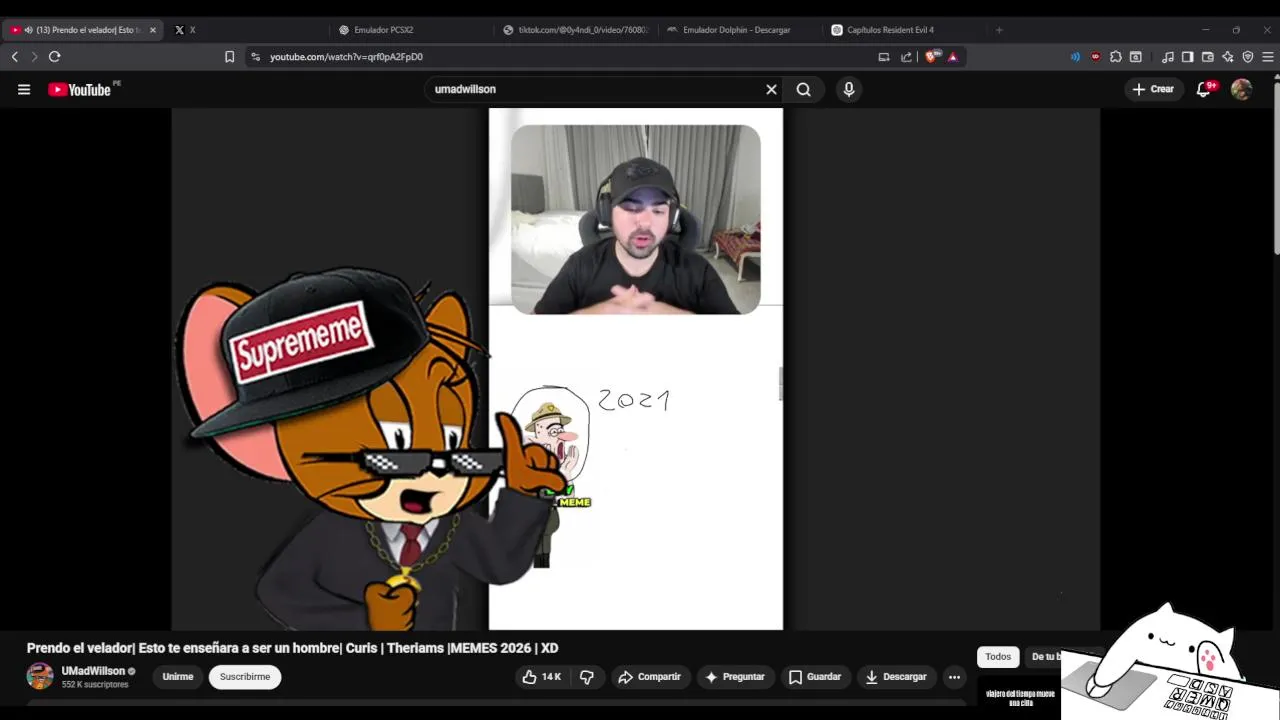The image size is (1280, 720).
Task: Click the Unirme button
Action: (x=178, y=677)
